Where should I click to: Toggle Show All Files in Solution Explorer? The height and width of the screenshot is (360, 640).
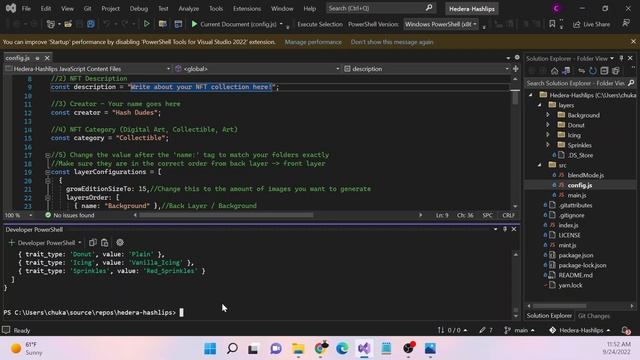616,71
